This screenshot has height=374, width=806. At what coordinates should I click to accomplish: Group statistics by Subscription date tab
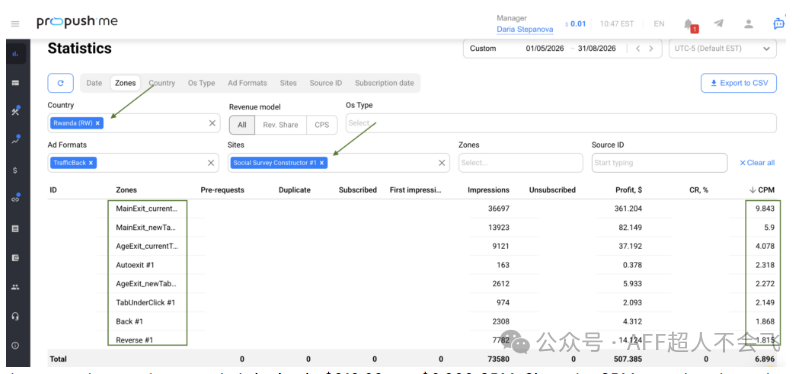coord(384,83)
